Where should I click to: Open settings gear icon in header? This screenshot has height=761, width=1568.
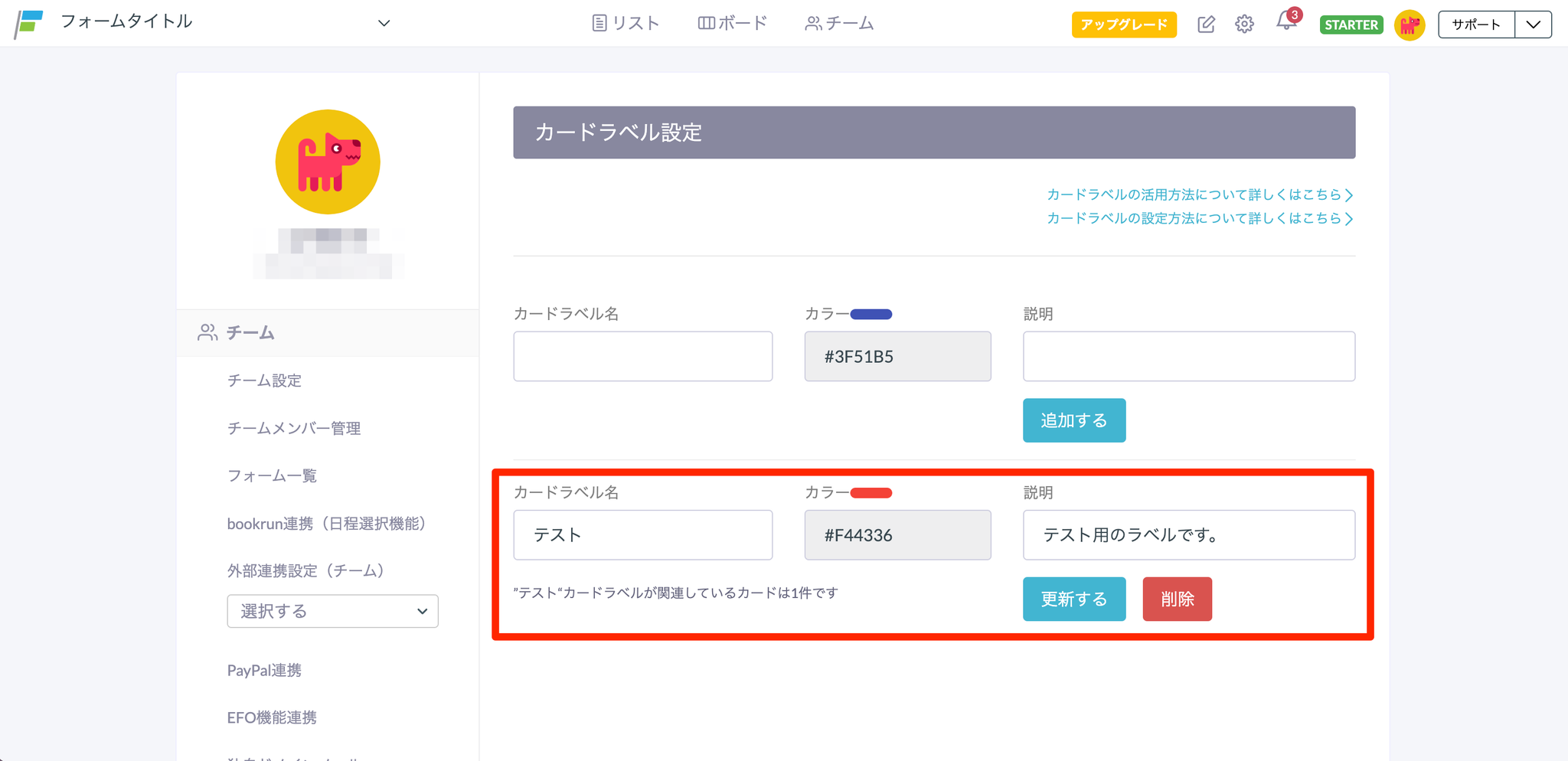click(x=1244, y=24)
